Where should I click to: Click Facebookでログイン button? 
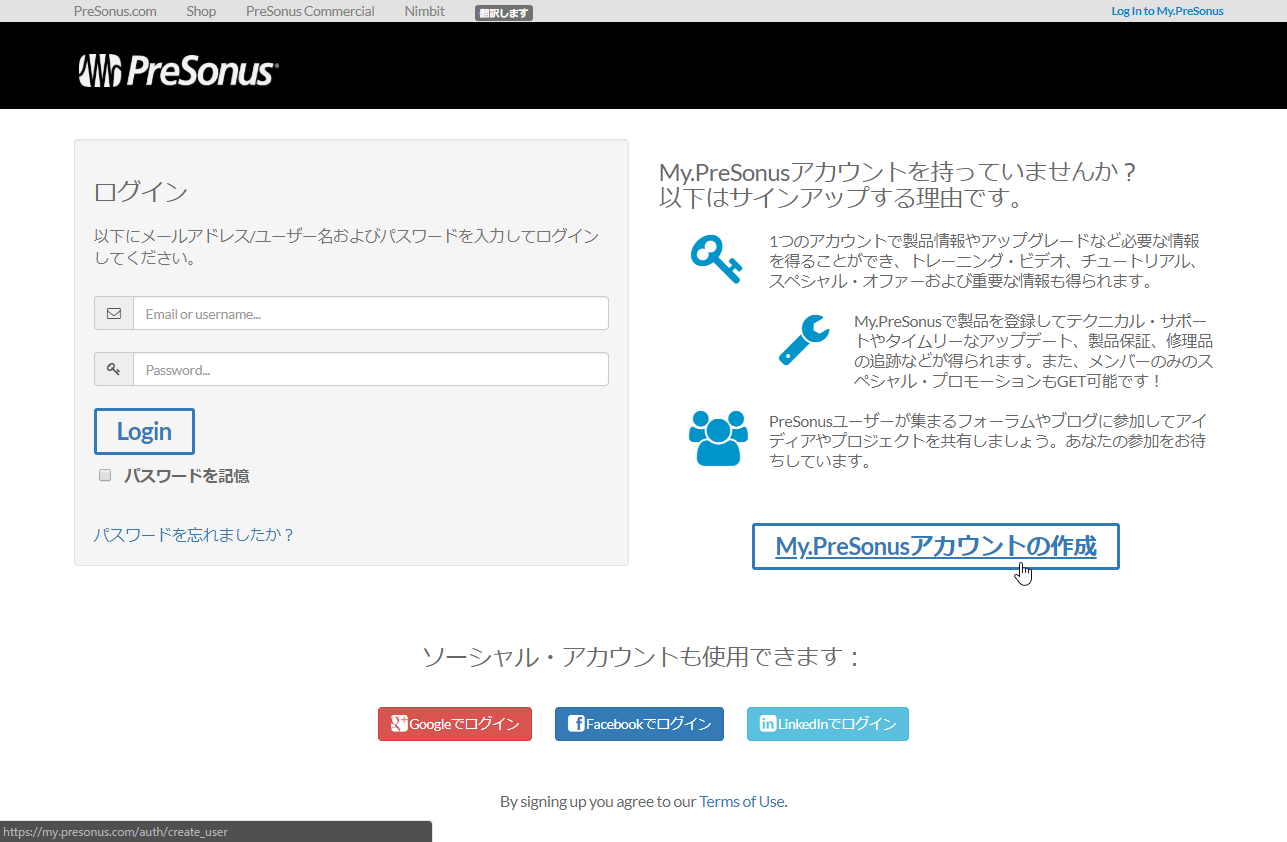[x=639, y=724]
